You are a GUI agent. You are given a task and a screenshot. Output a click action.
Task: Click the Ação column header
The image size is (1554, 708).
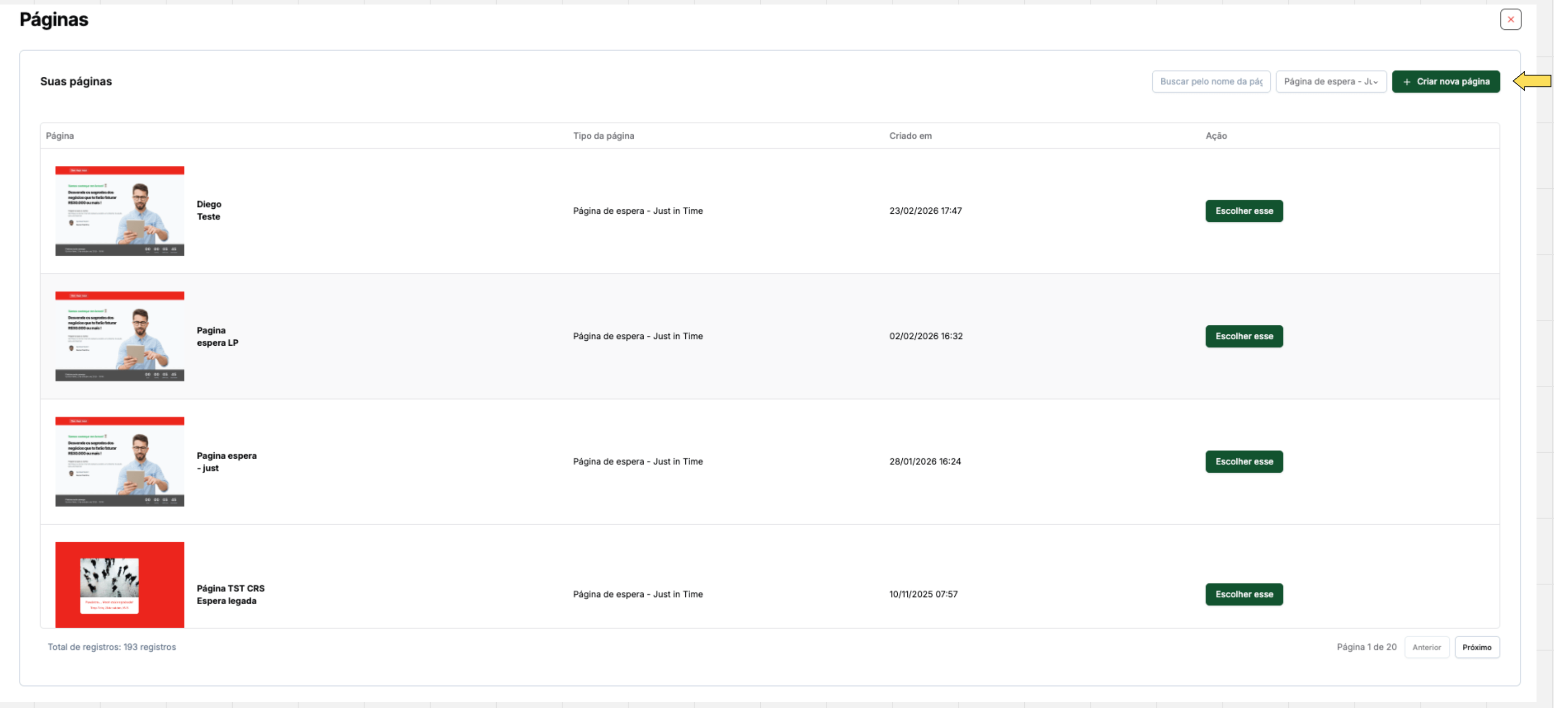(1216, 136)
